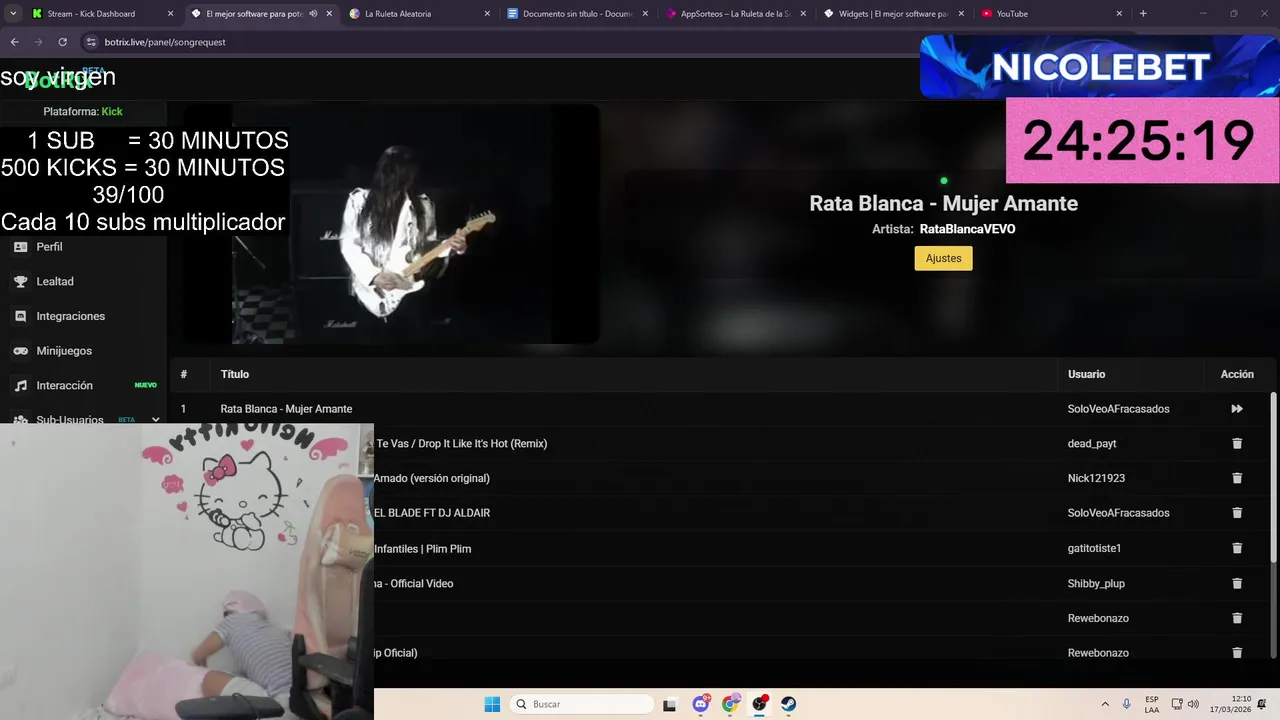The width and height of the screenshot is (1280, 720).
Task: Go forward in the browser
Action: [x=38, y=42]
